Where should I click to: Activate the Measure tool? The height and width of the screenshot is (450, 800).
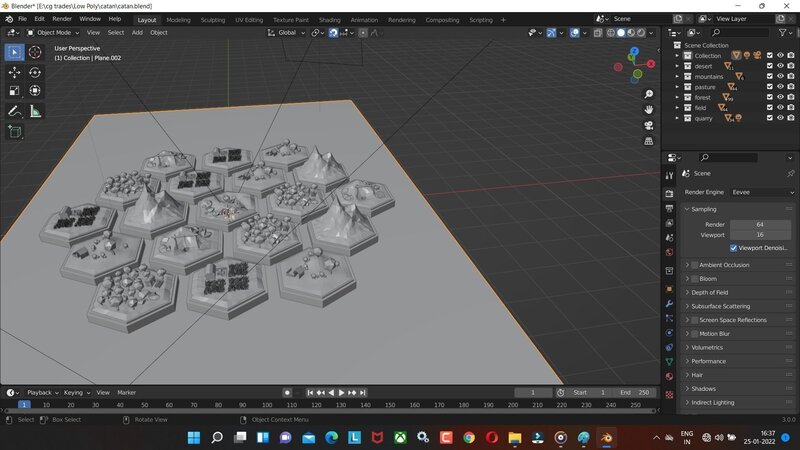tap(35, 110)
